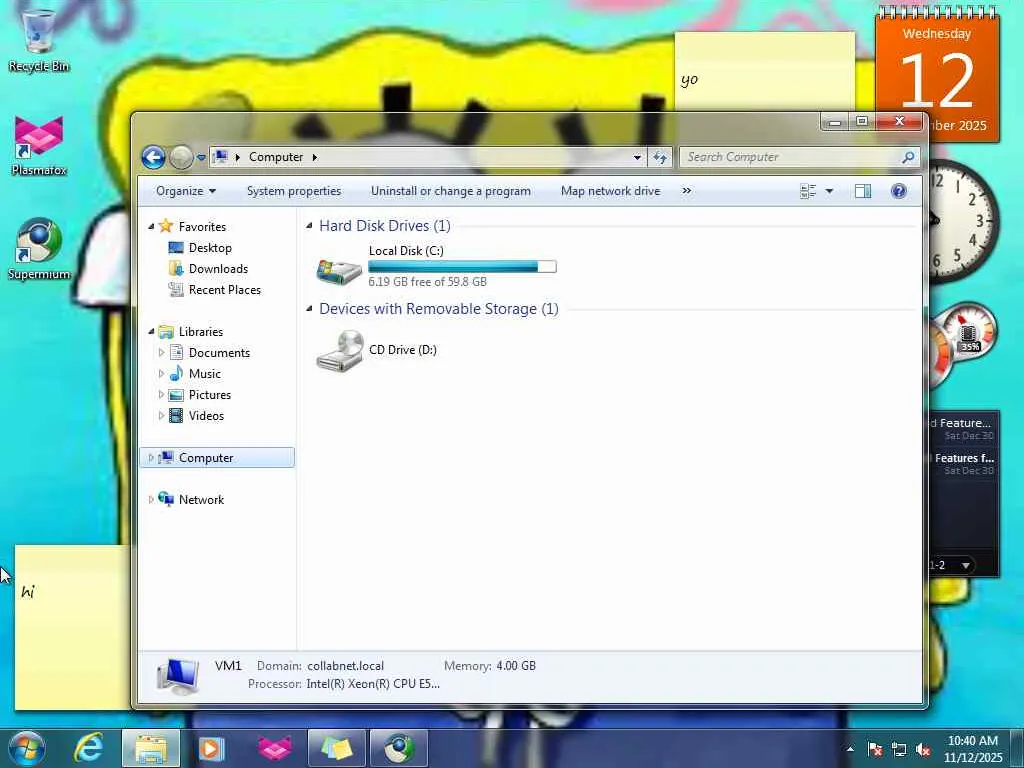
Task: Click Supermium taskbar button
Action: [399, 748]
